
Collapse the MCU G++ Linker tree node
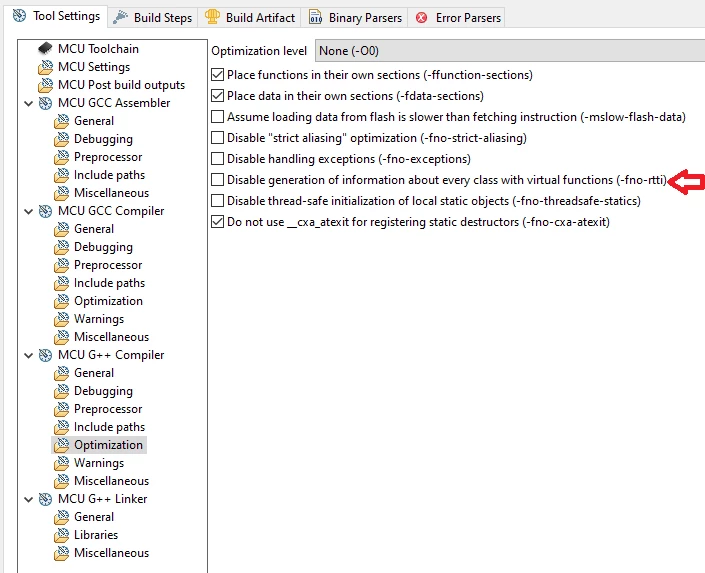click(x=29, y=499)
